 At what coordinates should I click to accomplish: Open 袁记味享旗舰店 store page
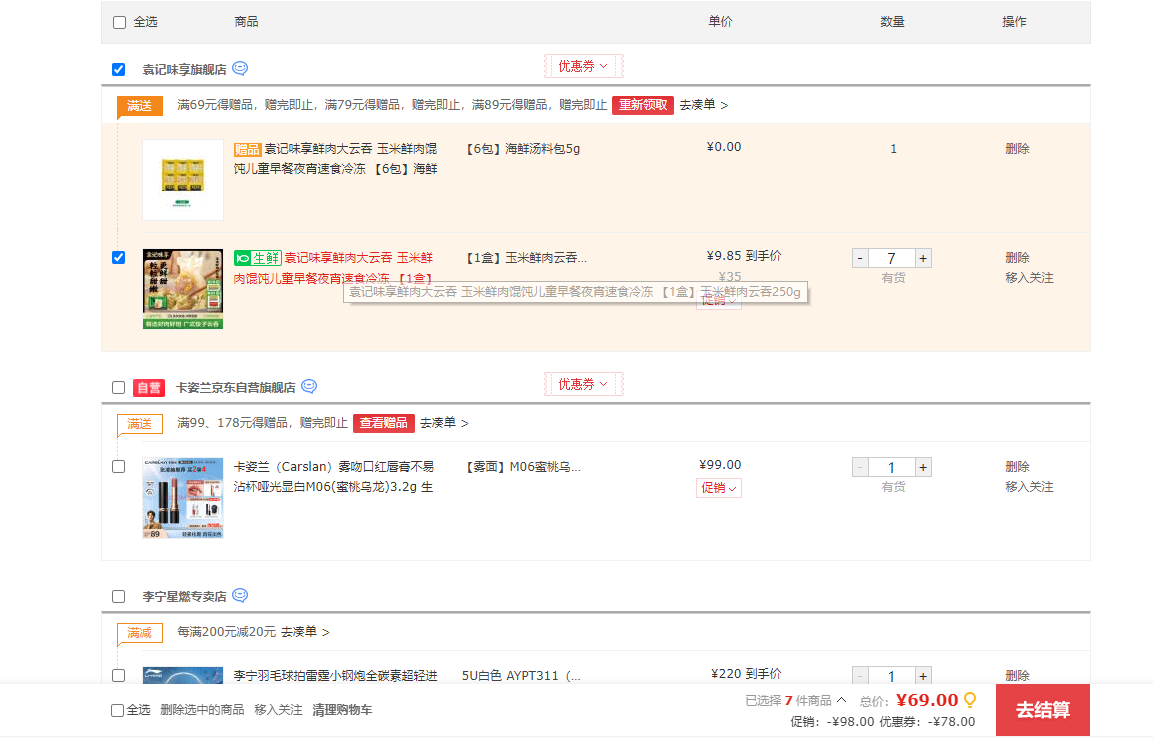184,69
